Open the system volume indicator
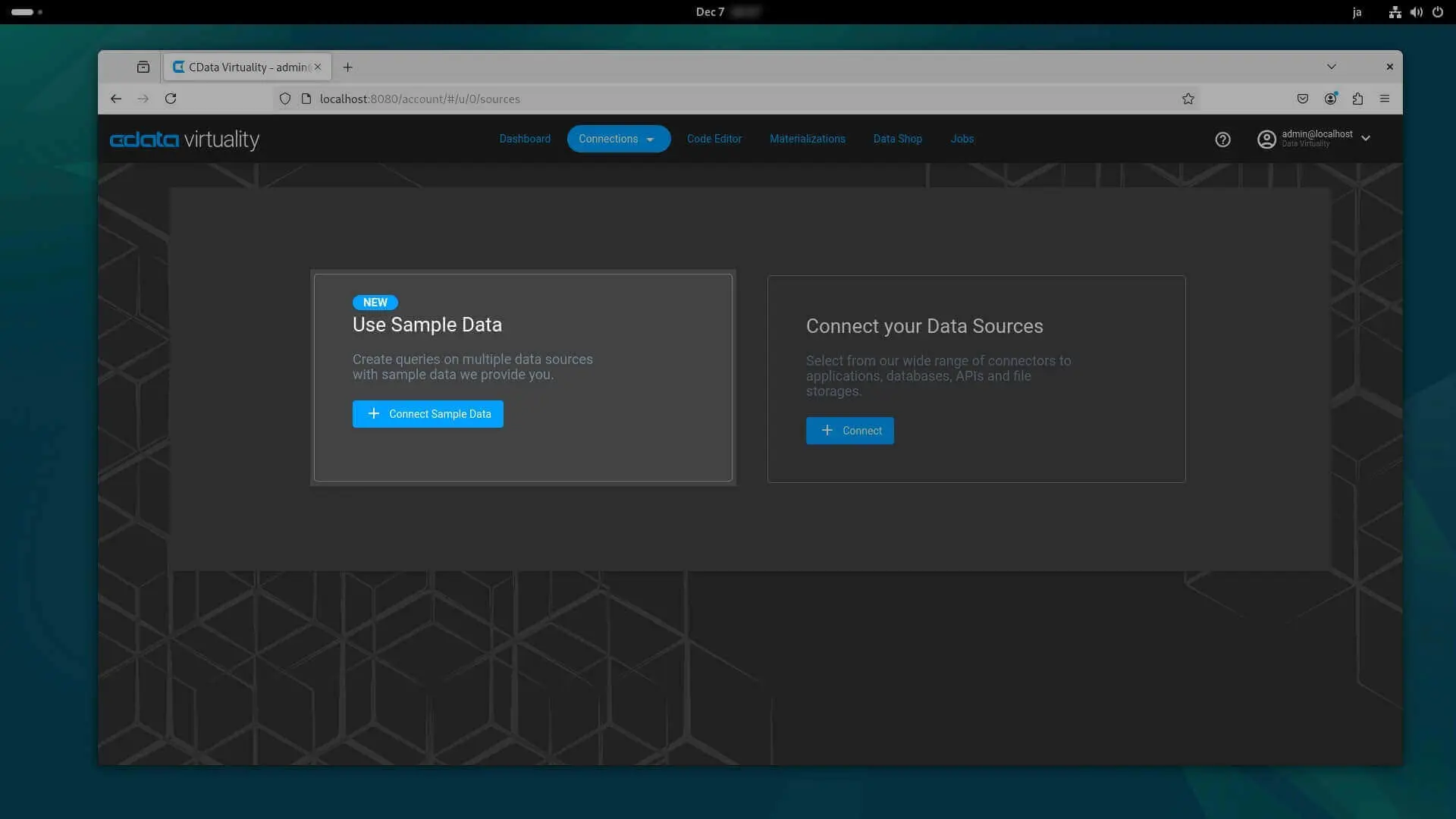This screenshot has width=1456, height=819. tap(1416, 12)
